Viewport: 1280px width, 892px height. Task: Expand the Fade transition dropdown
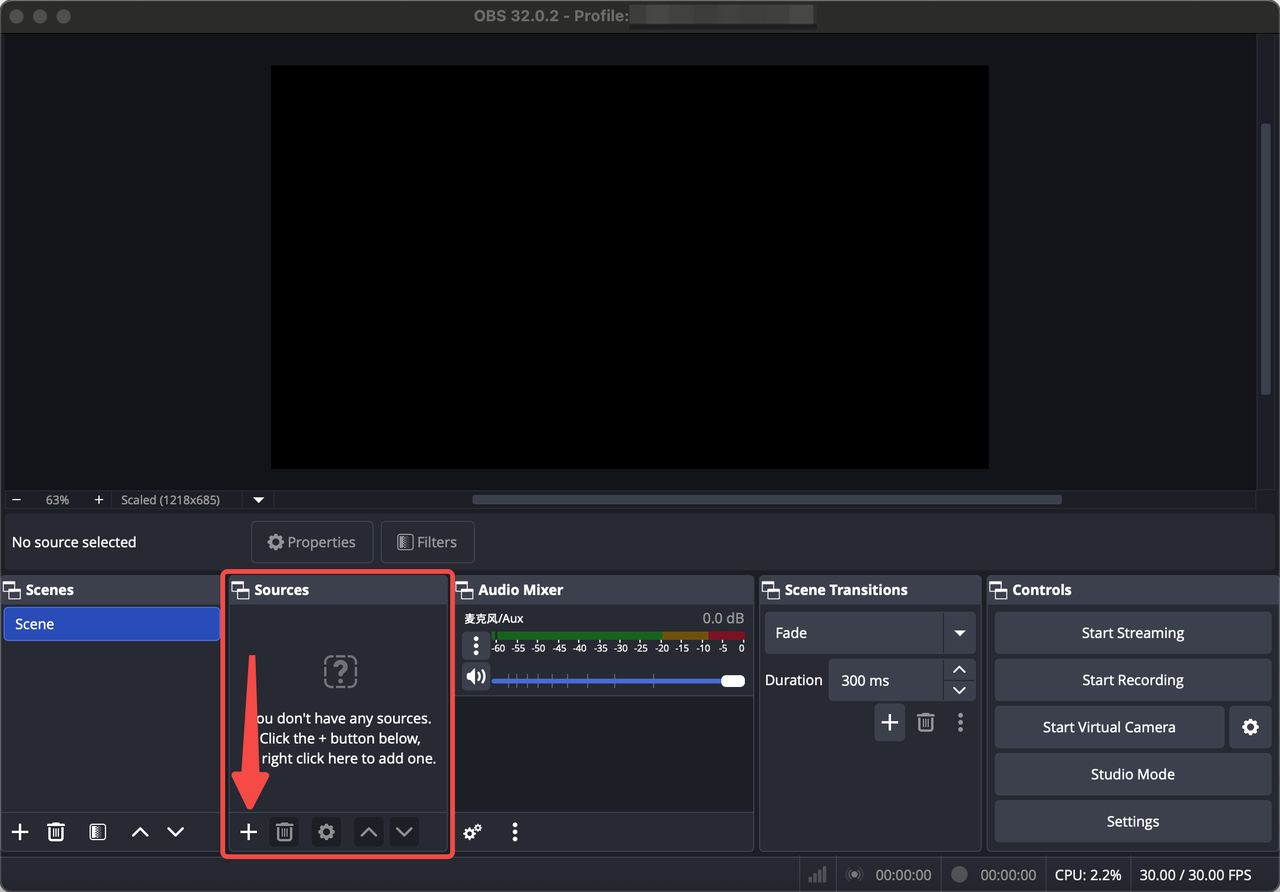(x=959, y=633)
